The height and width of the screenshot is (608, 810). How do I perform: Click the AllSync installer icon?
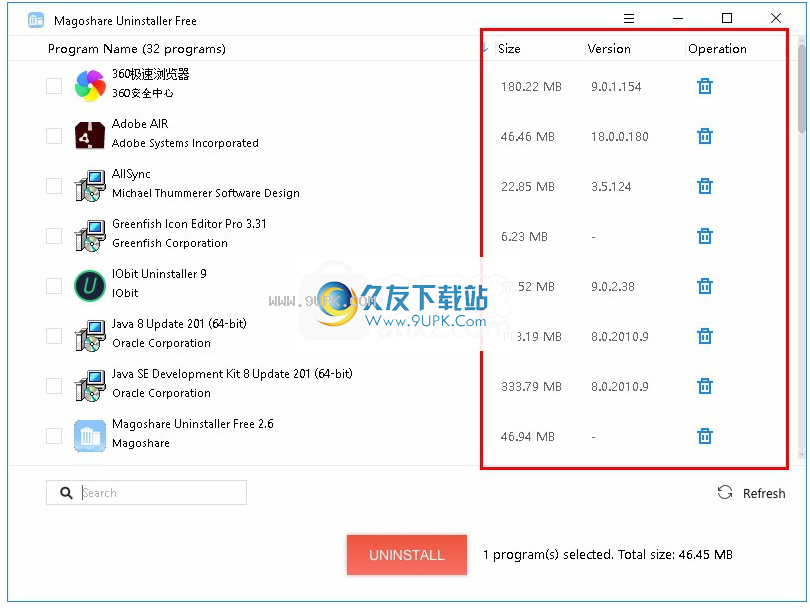tap(90, 185)
